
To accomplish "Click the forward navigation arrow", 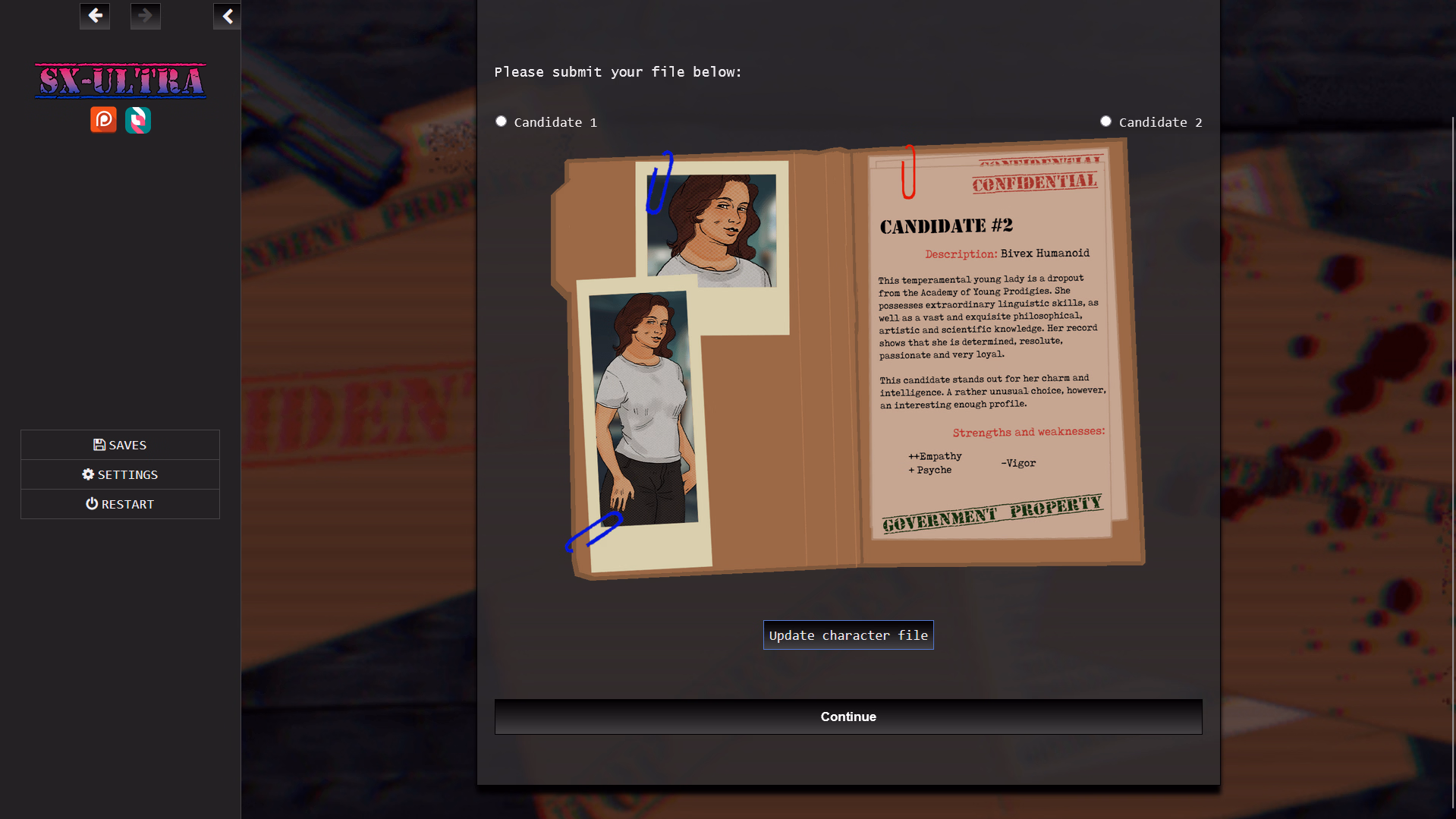I will point(145,15).
